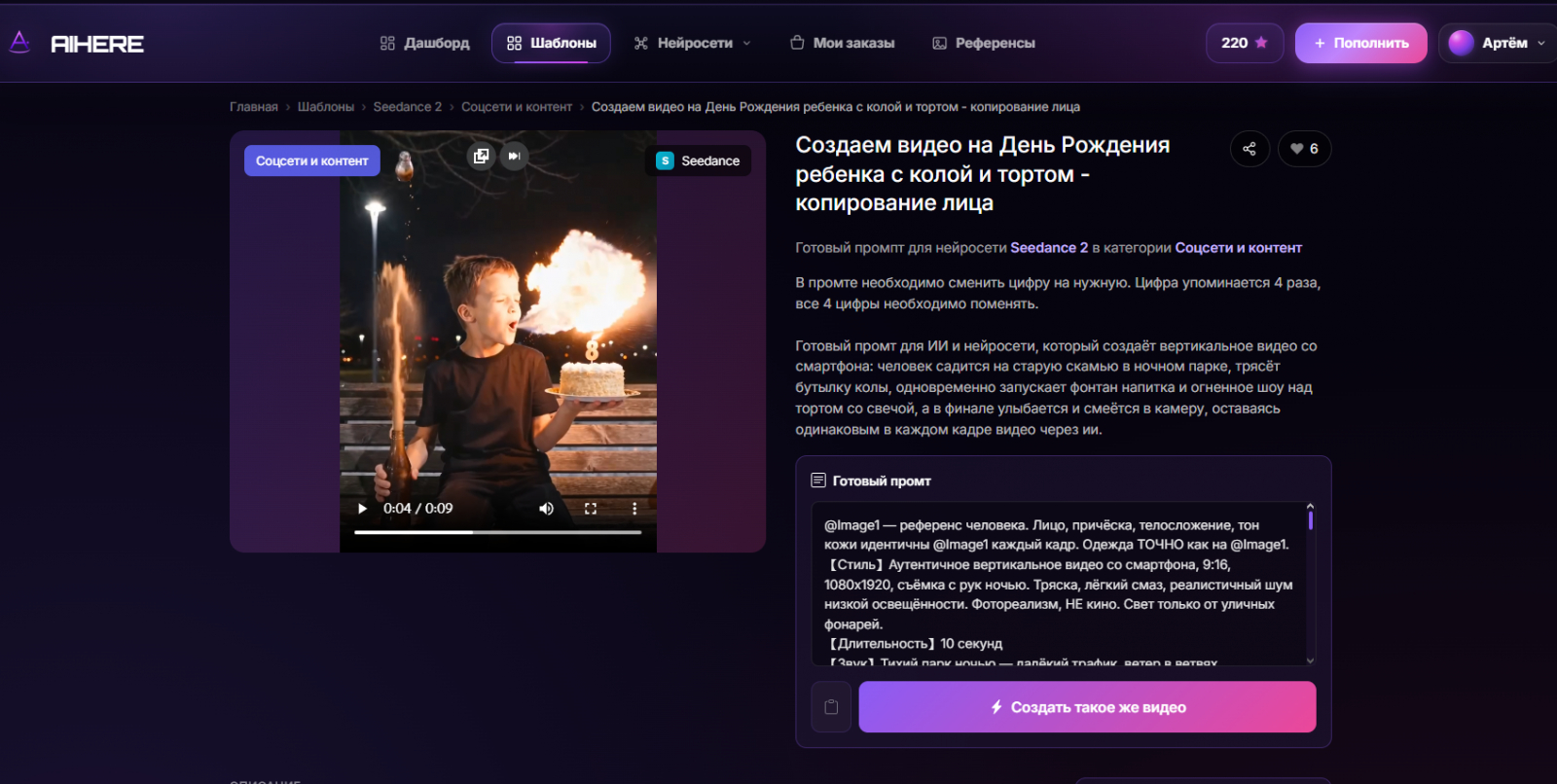Click the AIHERE logo

point(77,43)
